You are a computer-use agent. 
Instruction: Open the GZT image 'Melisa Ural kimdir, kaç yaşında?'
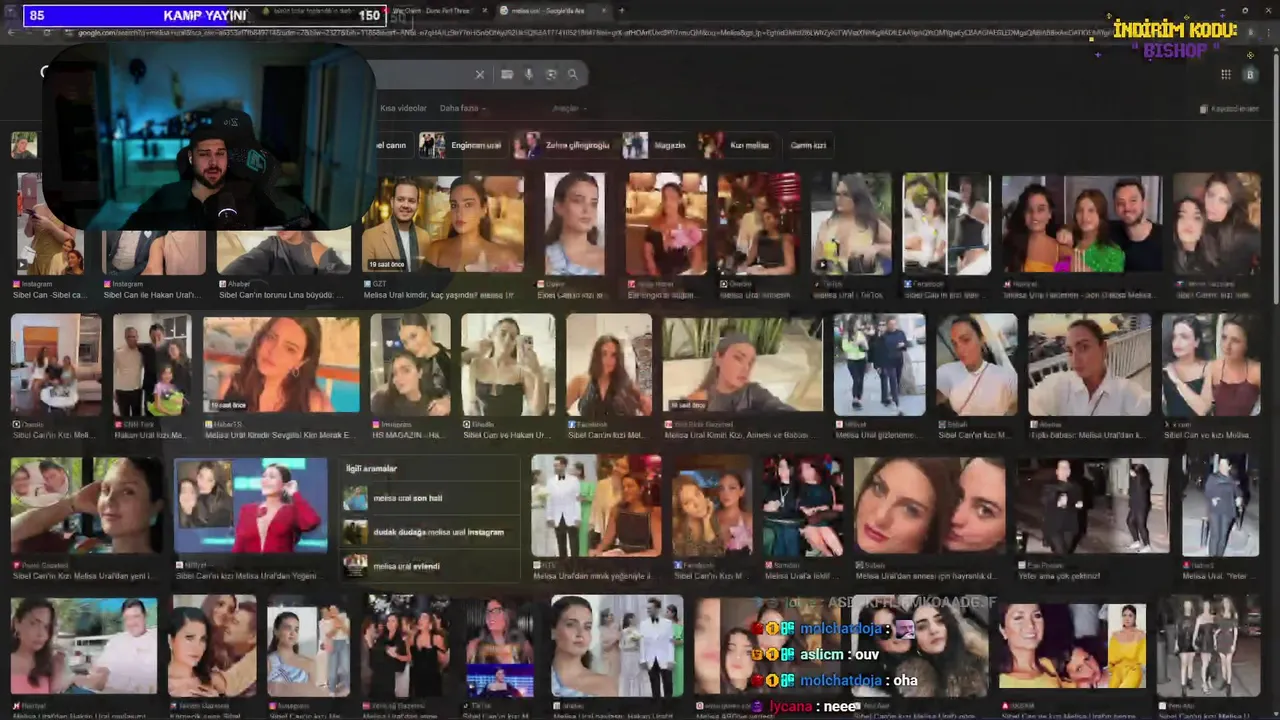tap(442, 224)
